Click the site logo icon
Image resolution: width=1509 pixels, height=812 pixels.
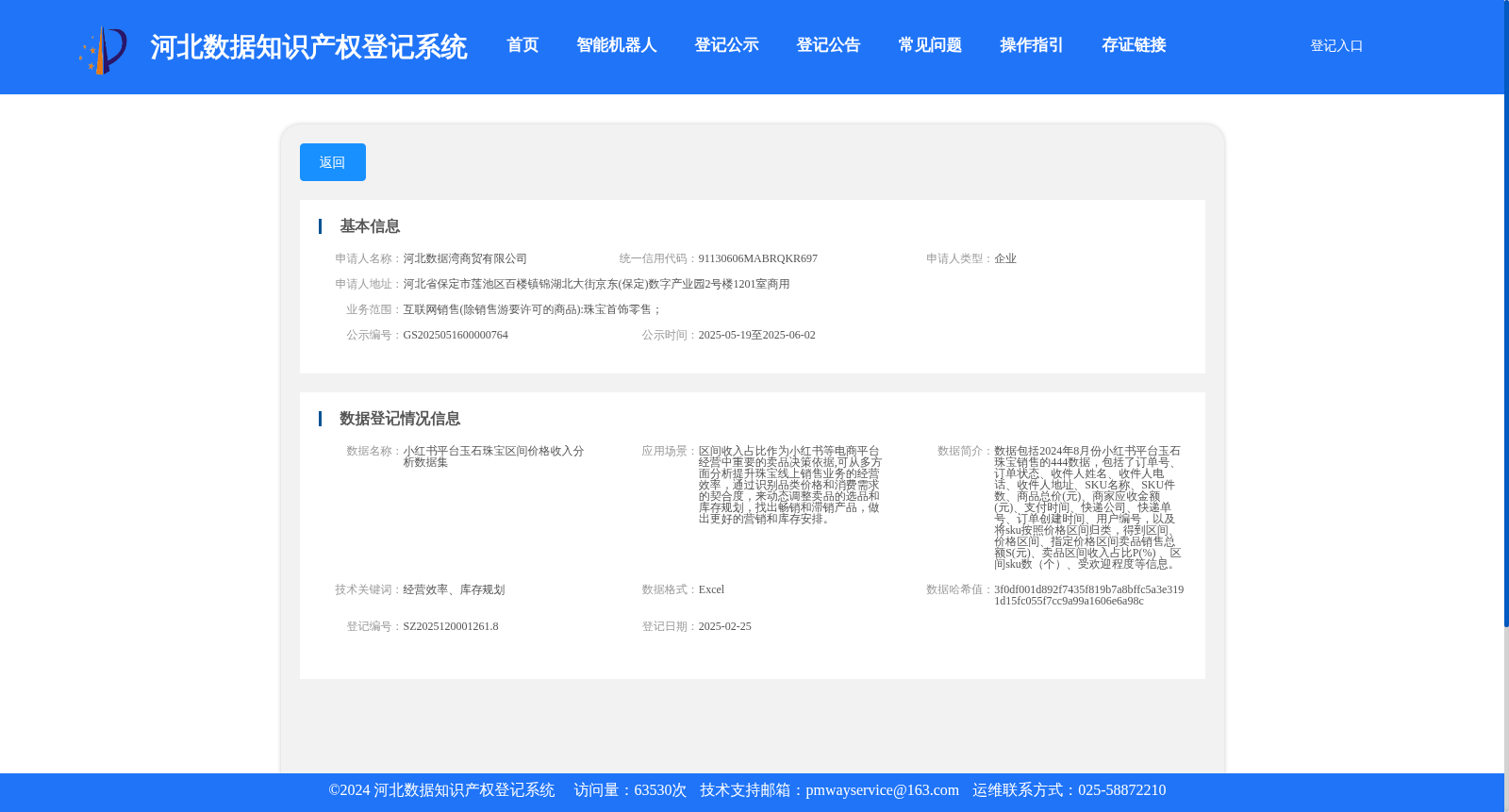(x=103, y=49)
